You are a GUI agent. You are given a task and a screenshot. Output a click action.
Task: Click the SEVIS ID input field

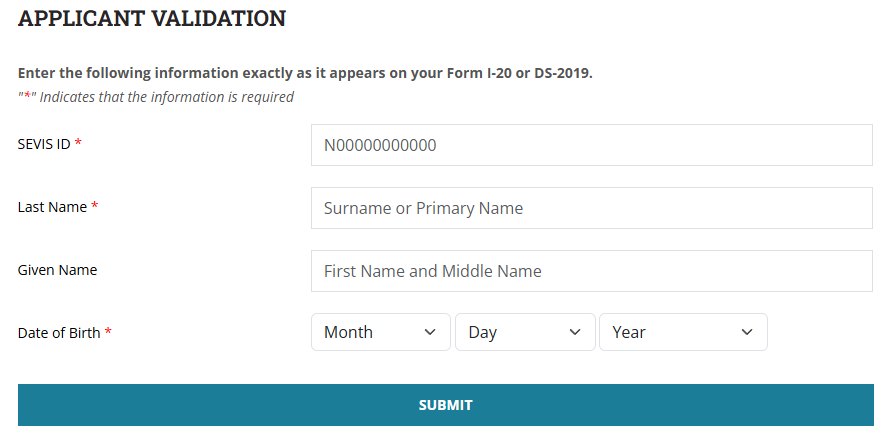[591, 145]
